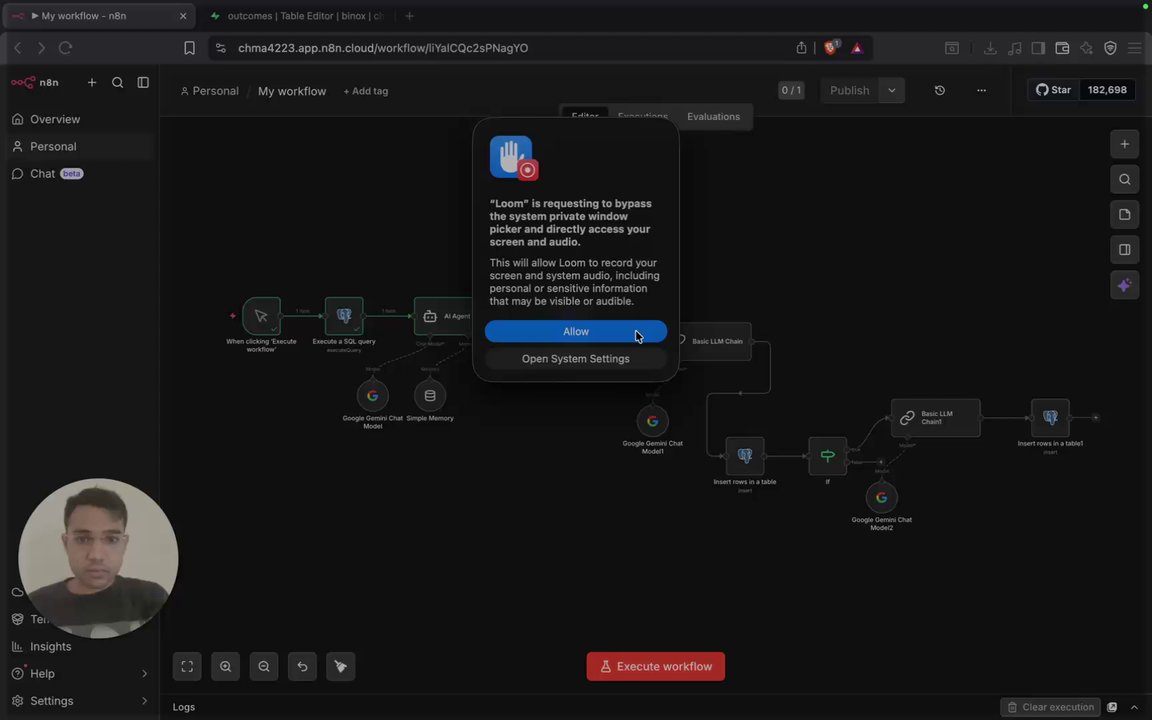Toggle the side panel icon on canvas
This screenshot has height=720, width=1152.
(1125, 250)
